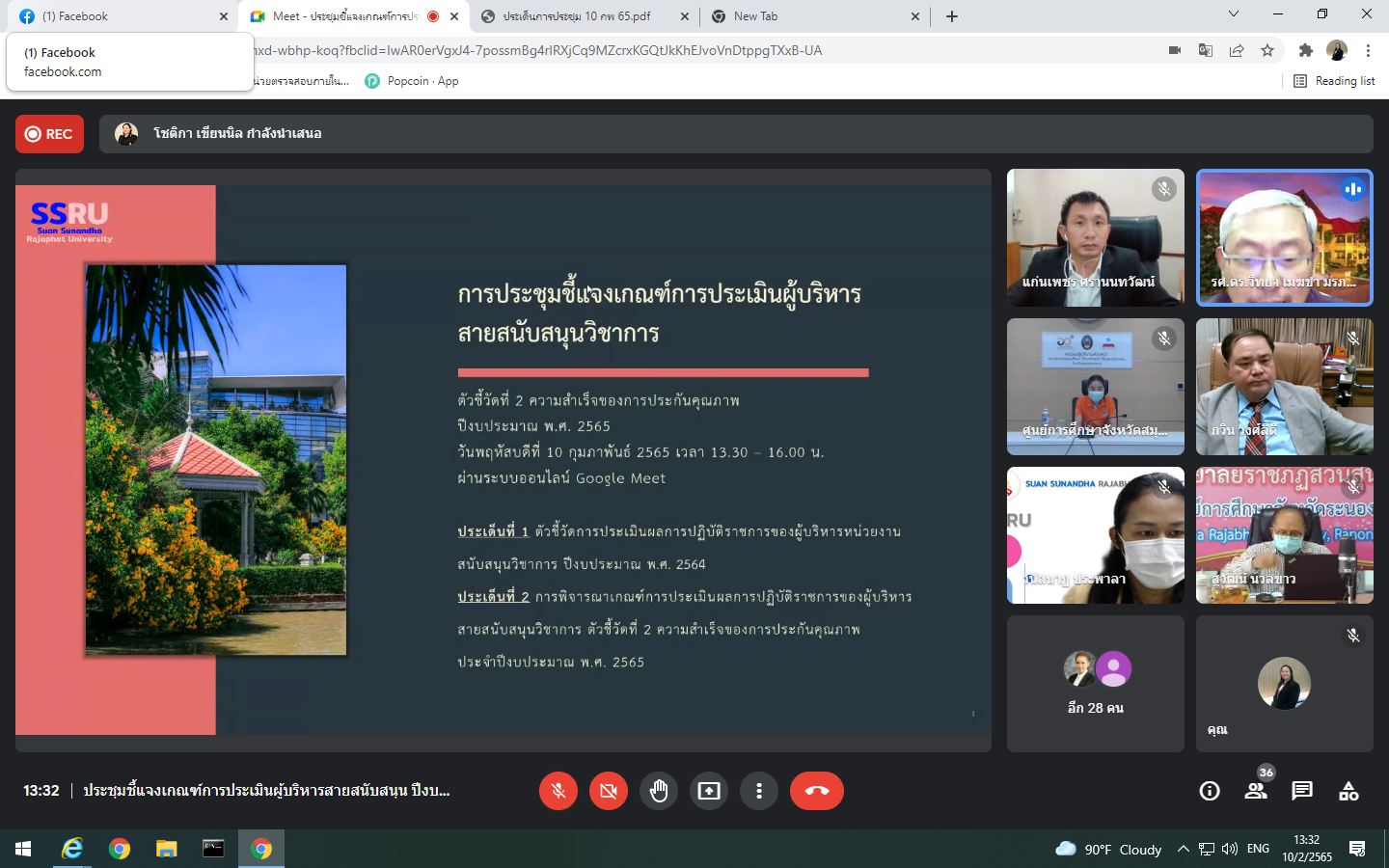The width and height of the screenshot is (1389, 868).
Task: Expand the tab search chevron
Action: [x=1233, y=14]
